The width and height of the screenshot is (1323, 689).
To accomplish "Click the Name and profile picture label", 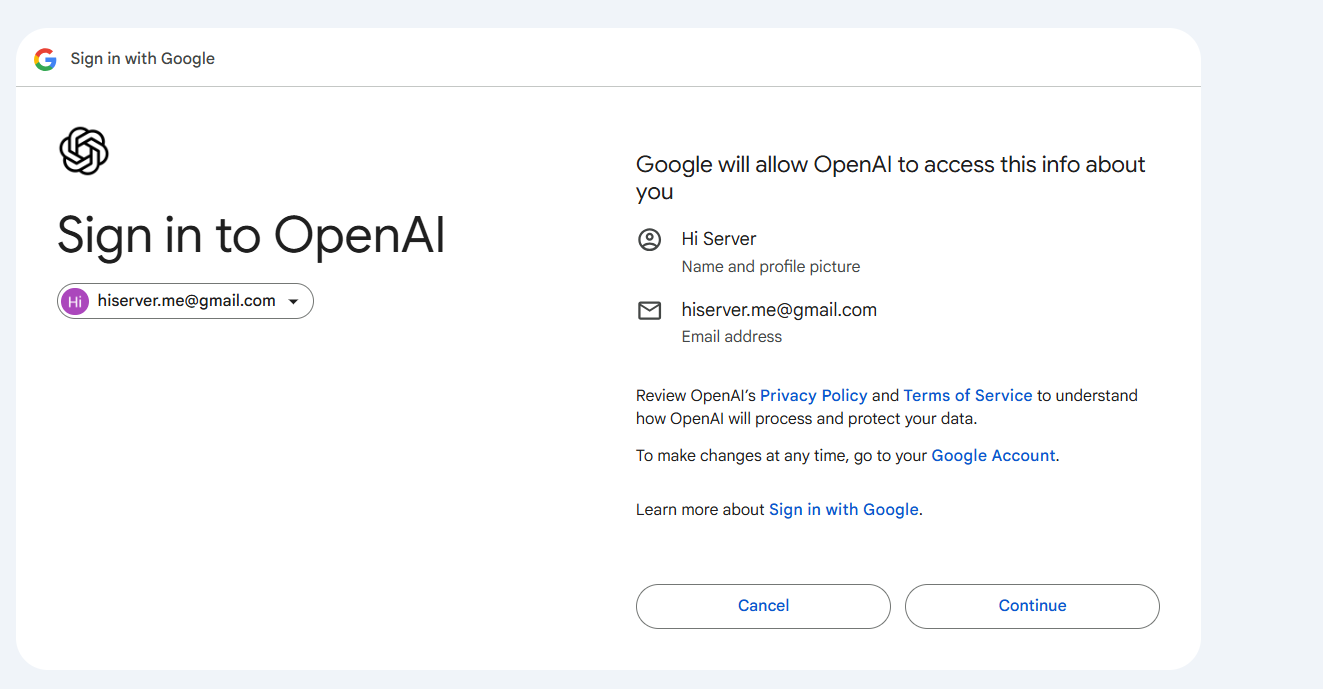I will [771, 267].
